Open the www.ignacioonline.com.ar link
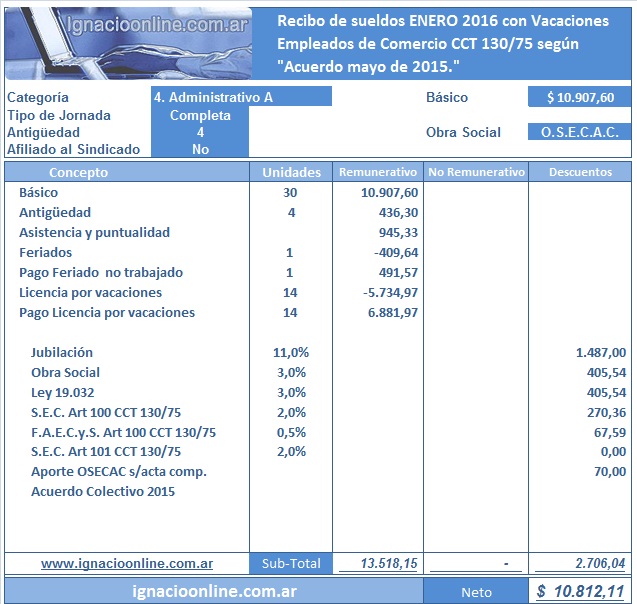The width and height of the screenshot is (637, 604). pyautogui.click(x=127, y=564)
